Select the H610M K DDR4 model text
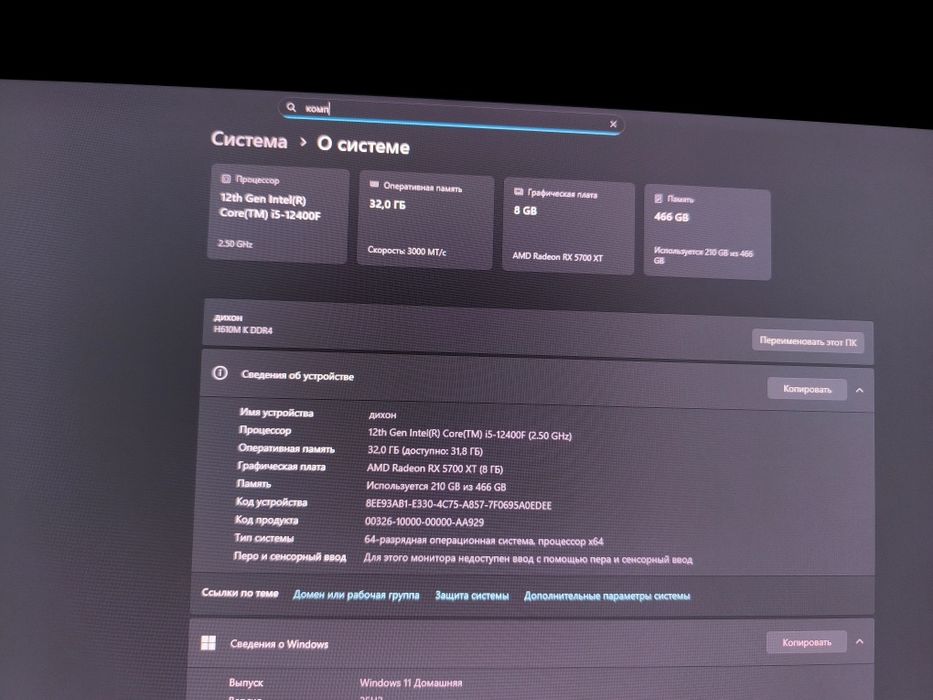This screenshot has width=933, height=700. click(x=243, y=330)
